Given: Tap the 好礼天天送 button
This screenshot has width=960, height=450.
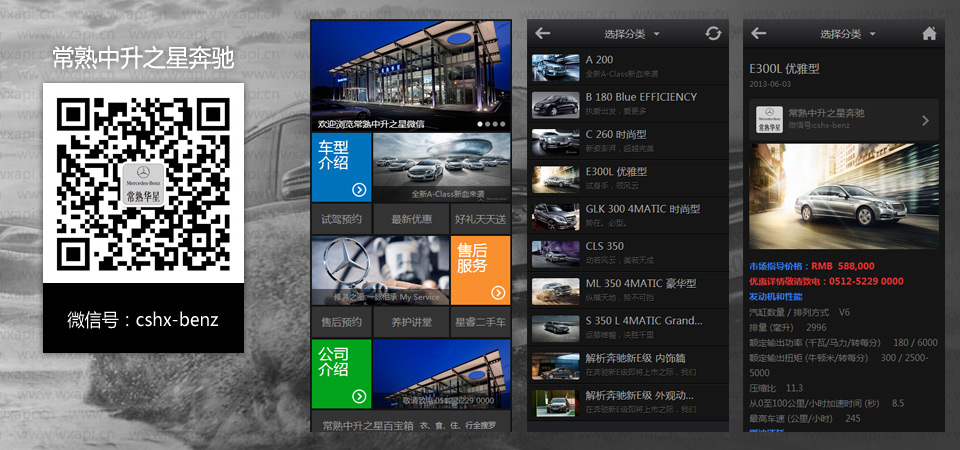Looking at the screenshot, I should [x=481, y=219].
